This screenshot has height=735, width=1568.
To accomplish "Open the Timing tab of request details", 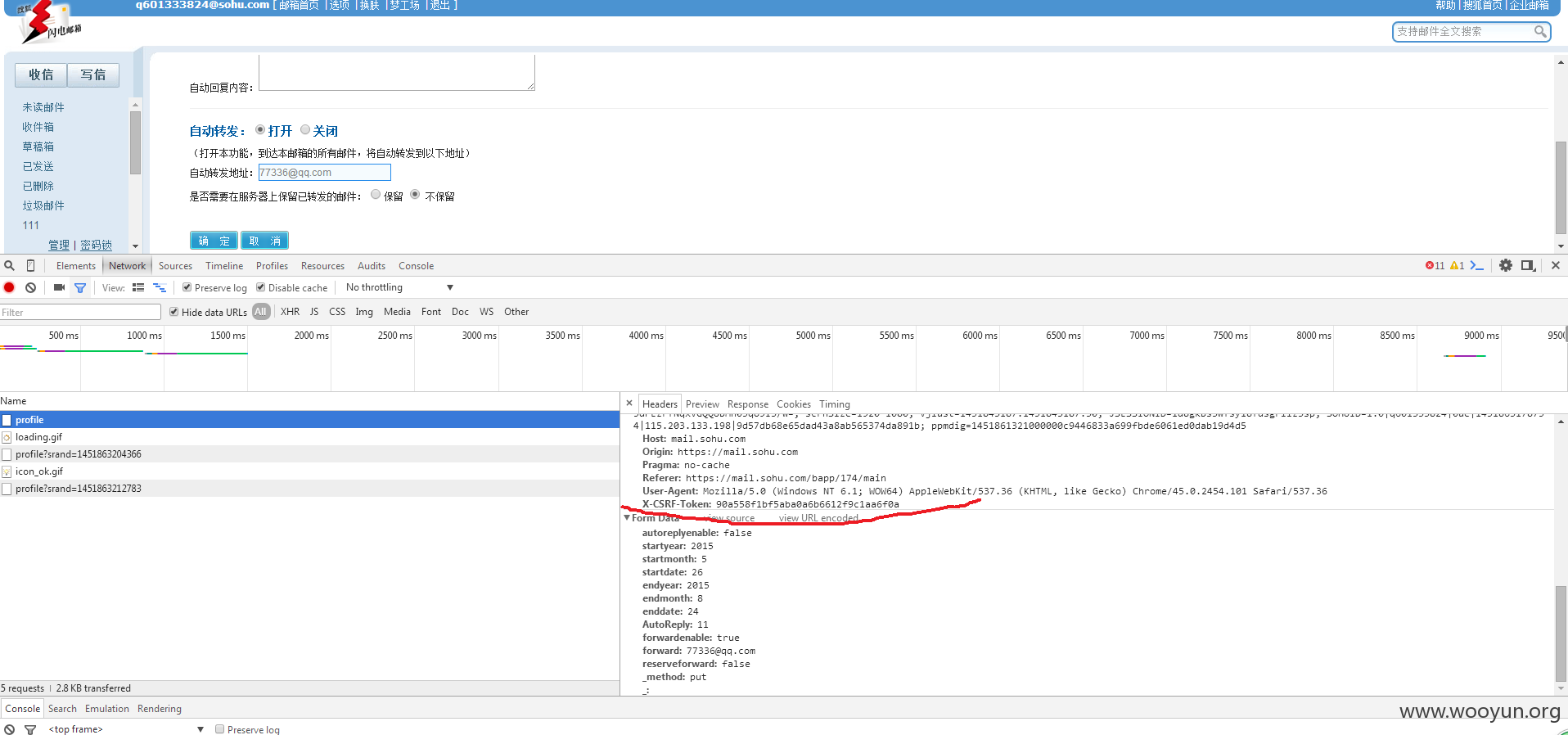I will point(835,404).
